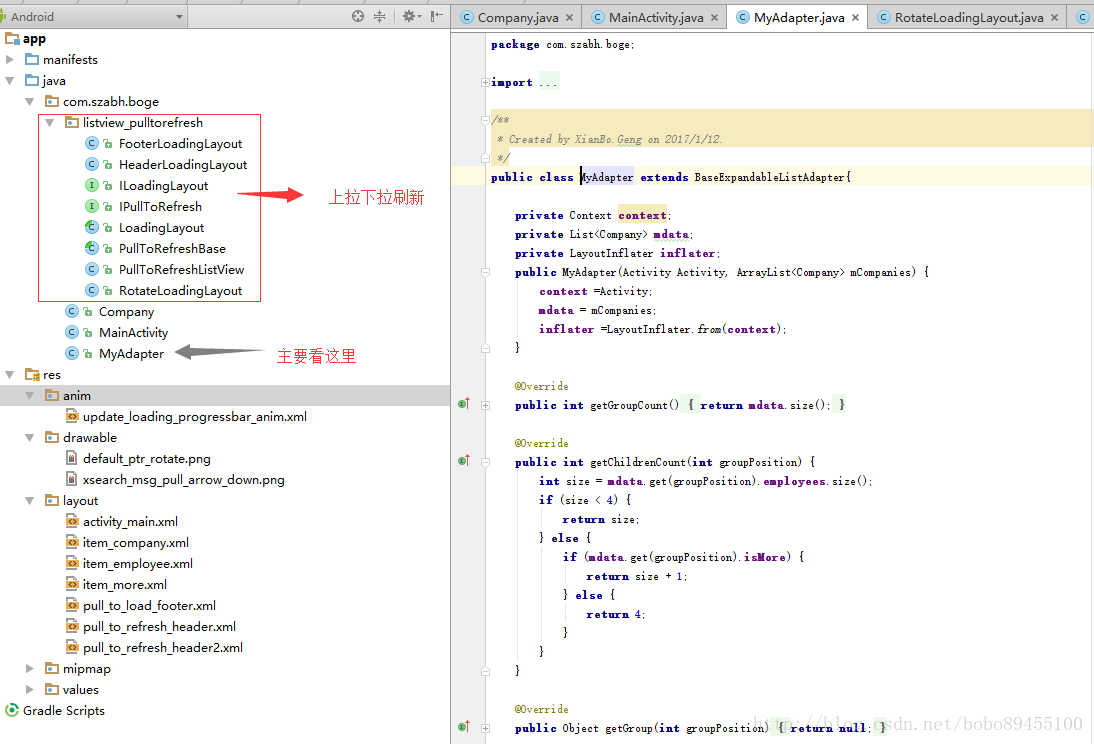The image size is (1094, 744).
Task: Click the update_loading_progressbar_anim.xml file icon
Action: click(x=72, y=416)
